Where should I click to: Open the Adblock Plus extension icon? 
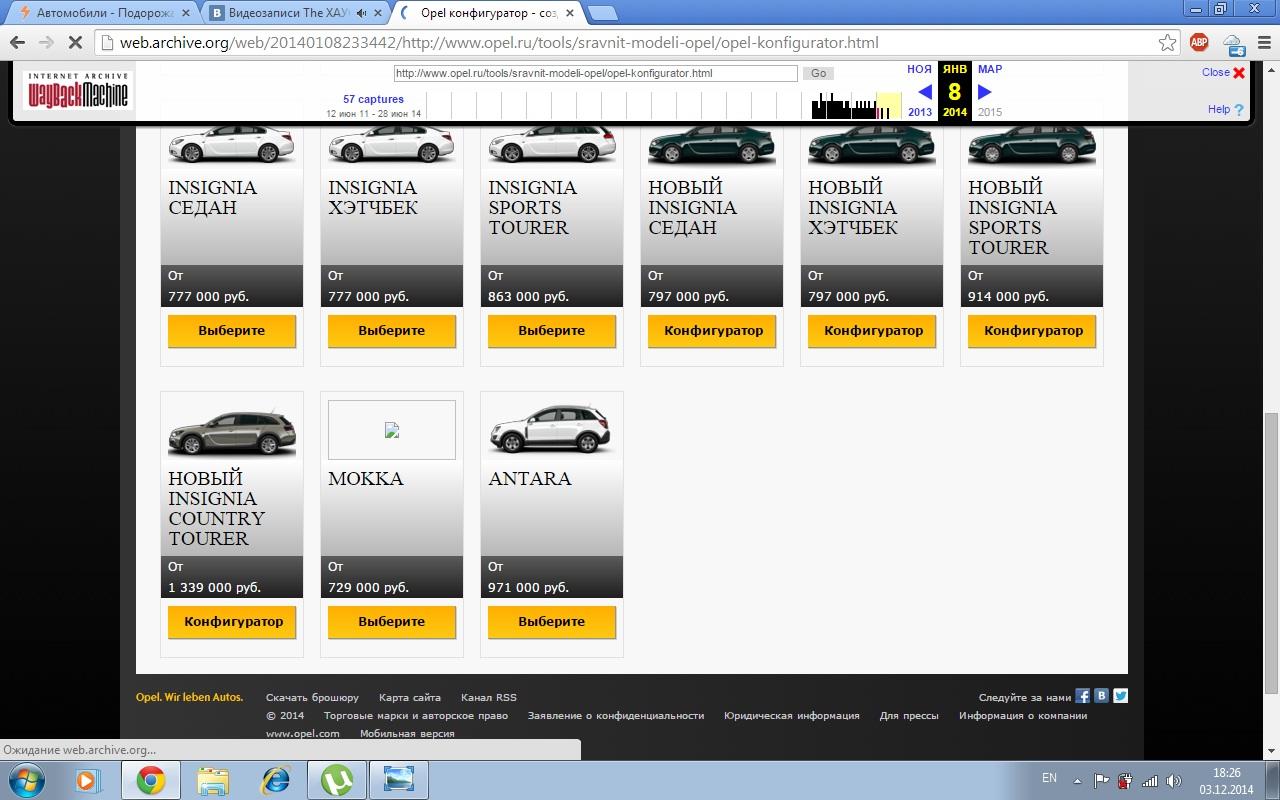[1199, 43]
